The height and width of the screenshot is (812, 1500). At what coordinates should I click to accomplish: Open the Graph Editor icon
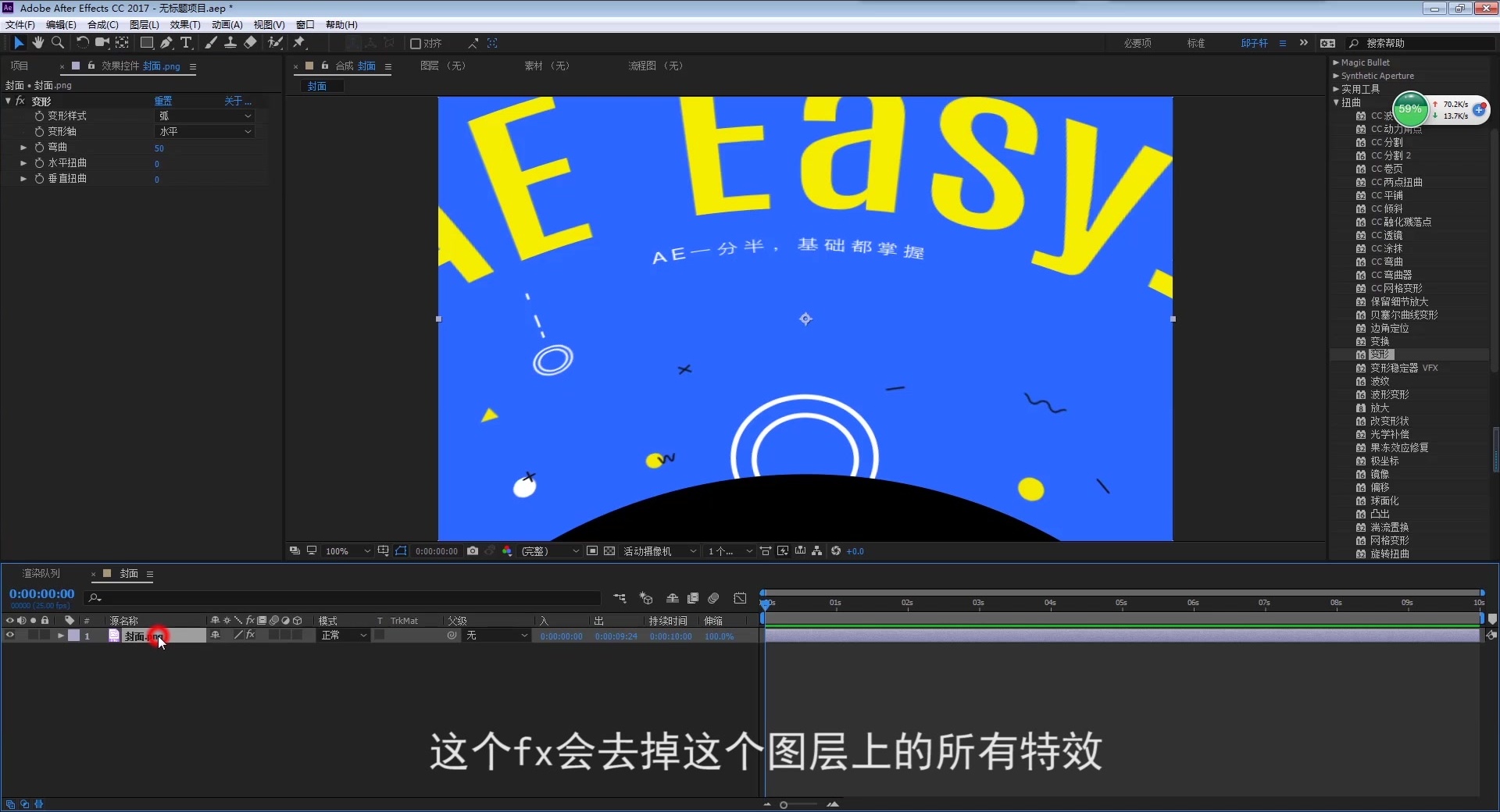(x=740, y=598)
